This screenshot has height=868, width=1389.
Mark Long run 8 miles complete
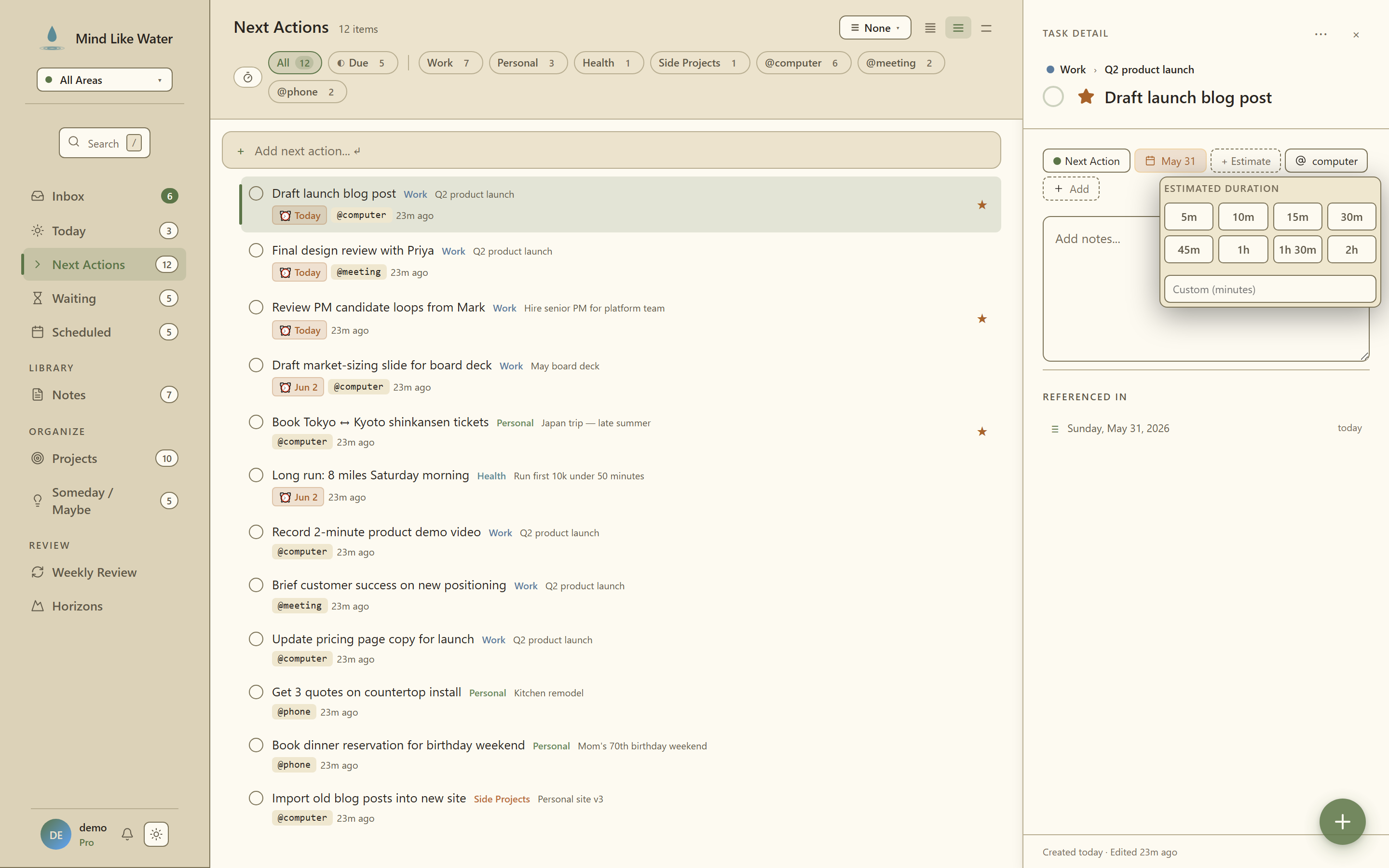click(x=256, y=475)
